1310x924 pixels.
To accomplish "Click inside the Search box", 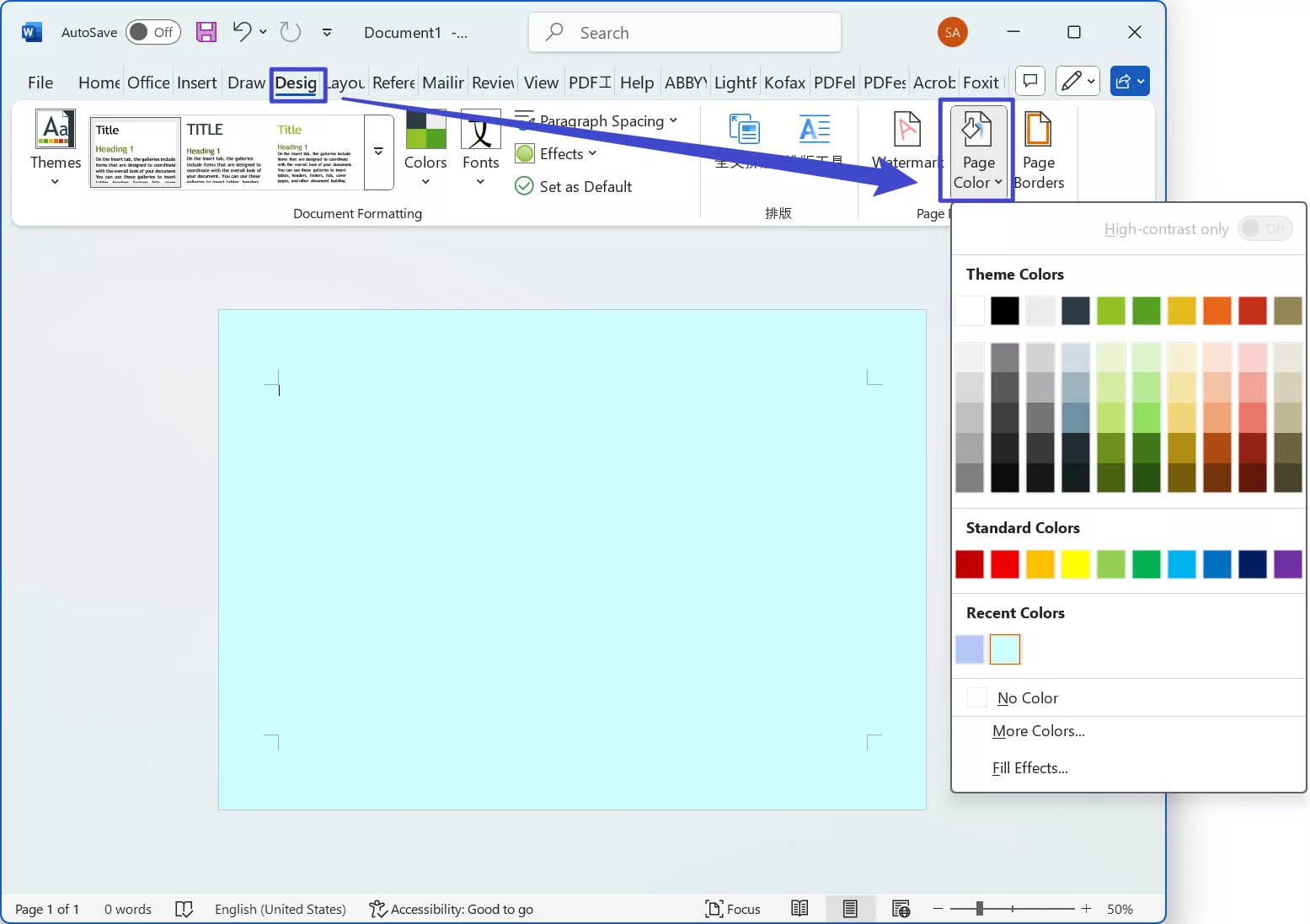I will pyautogui.click(x=684, y=32).
